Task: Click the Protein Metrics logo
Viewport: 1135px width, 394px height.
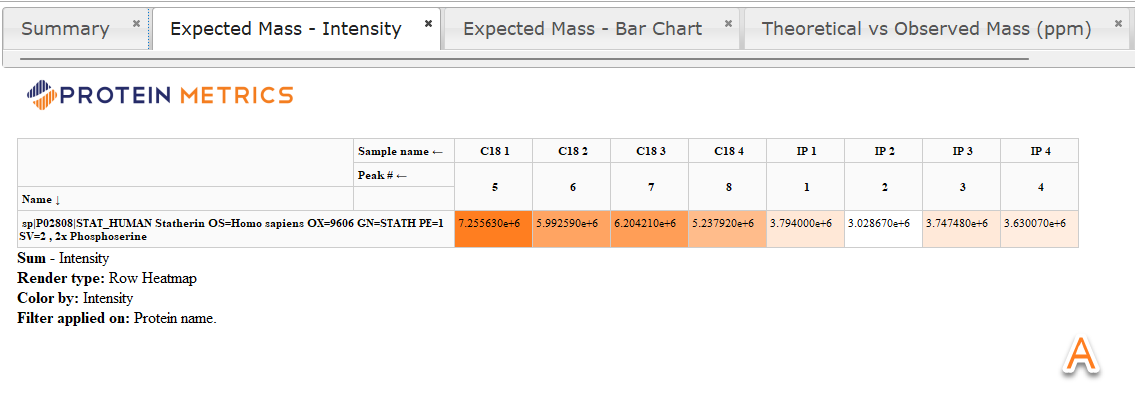Action: (160, 95)
